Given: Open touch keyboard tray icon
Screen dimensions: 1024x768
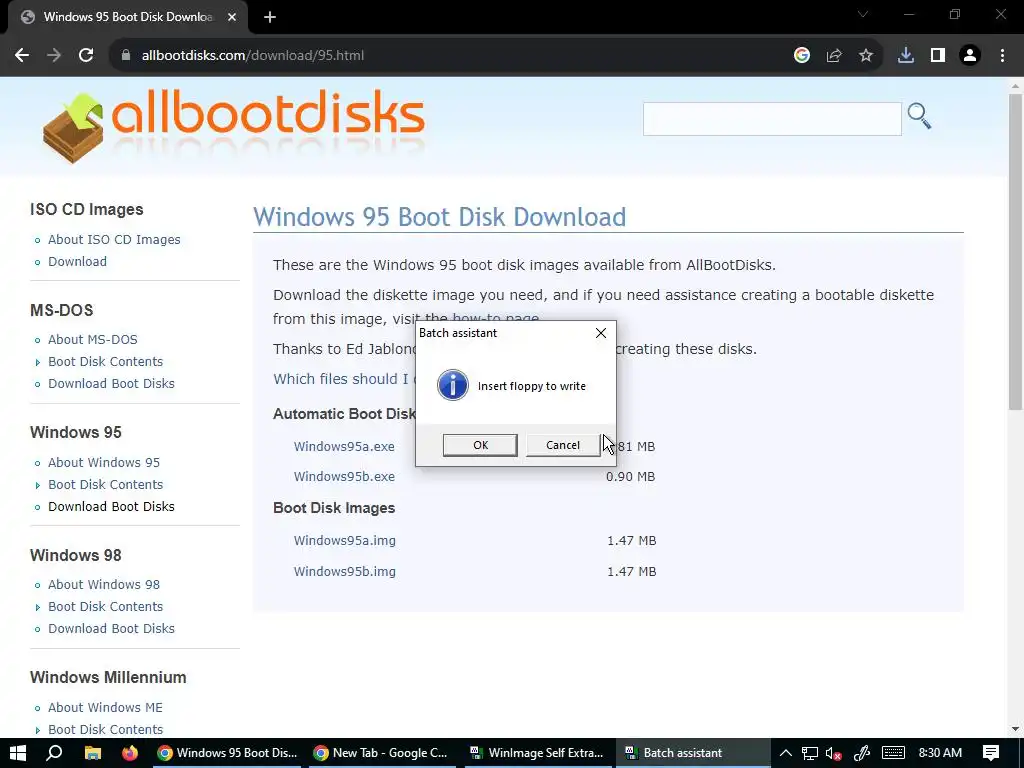Looking at the screenshot, I should pos(893,753).
